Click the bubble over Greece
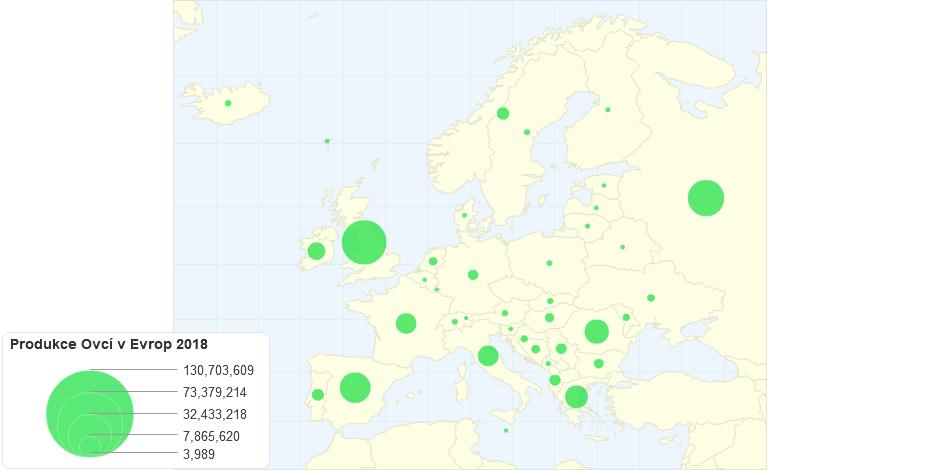The height and width of the screenshot is (470, 940). tap(576, 397)
